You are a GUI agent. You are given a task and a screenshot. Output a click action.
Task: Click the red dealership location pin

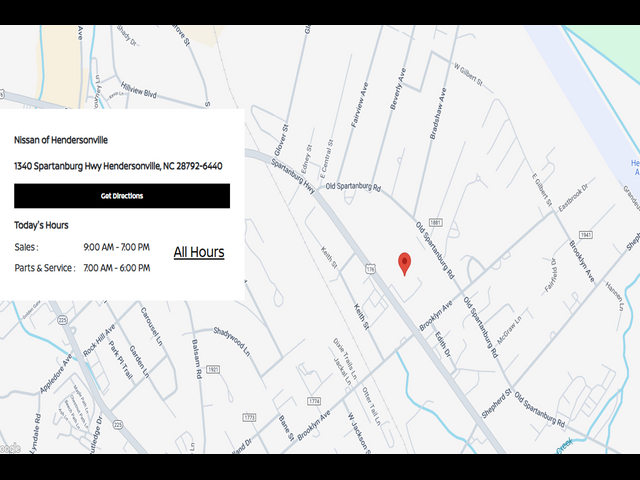coord(404,263)
